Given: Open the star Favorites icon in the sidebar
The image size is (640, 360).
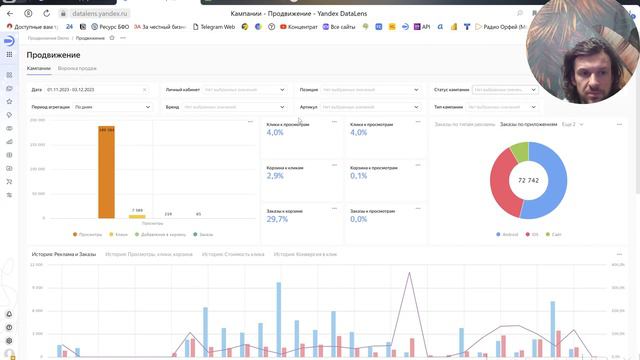Looking at the screenshot, I should 9,102.
